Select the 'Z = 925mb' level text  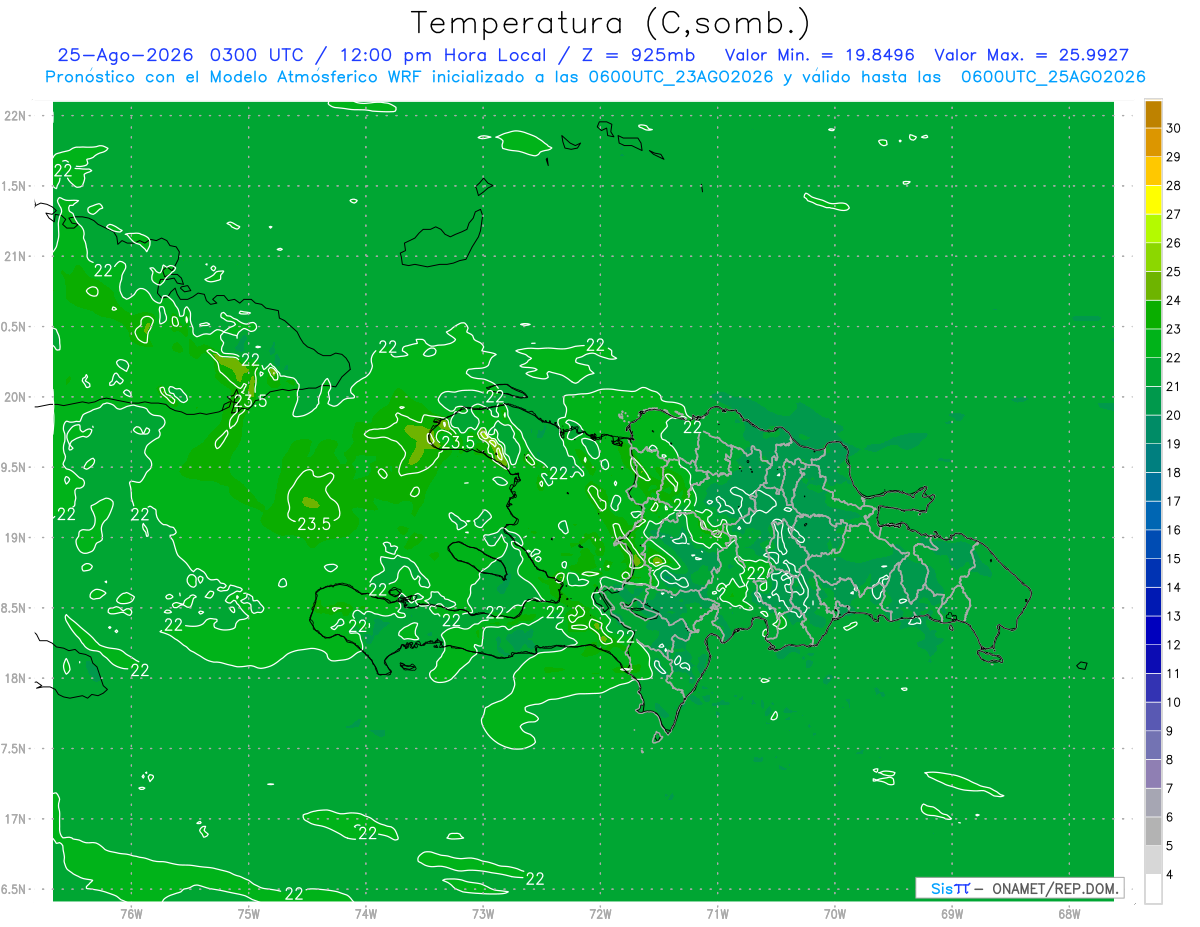point(638,55)
